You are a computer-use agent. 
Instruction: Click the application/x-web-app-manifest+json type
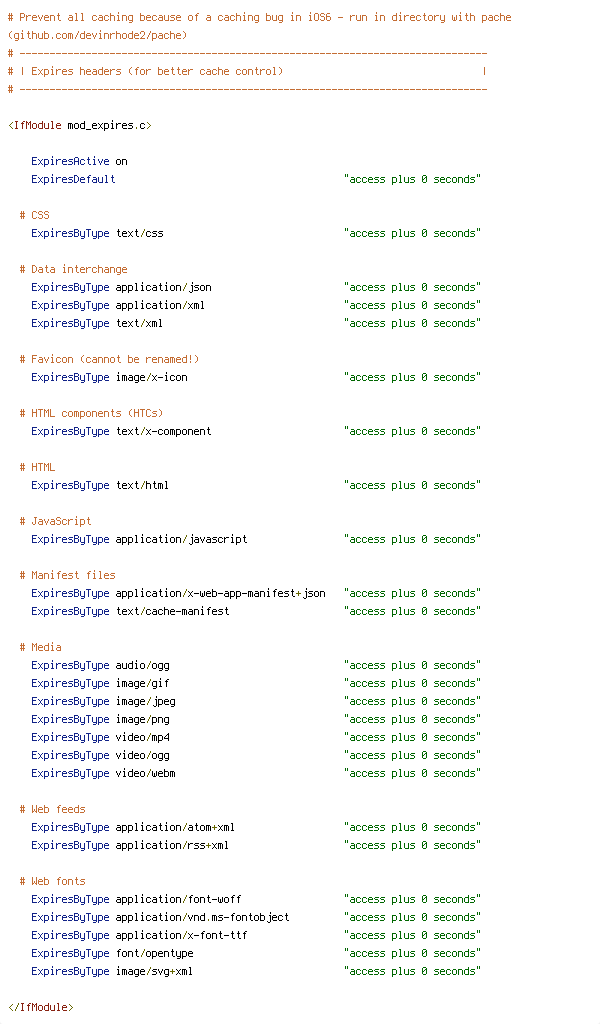pos(221,593)
